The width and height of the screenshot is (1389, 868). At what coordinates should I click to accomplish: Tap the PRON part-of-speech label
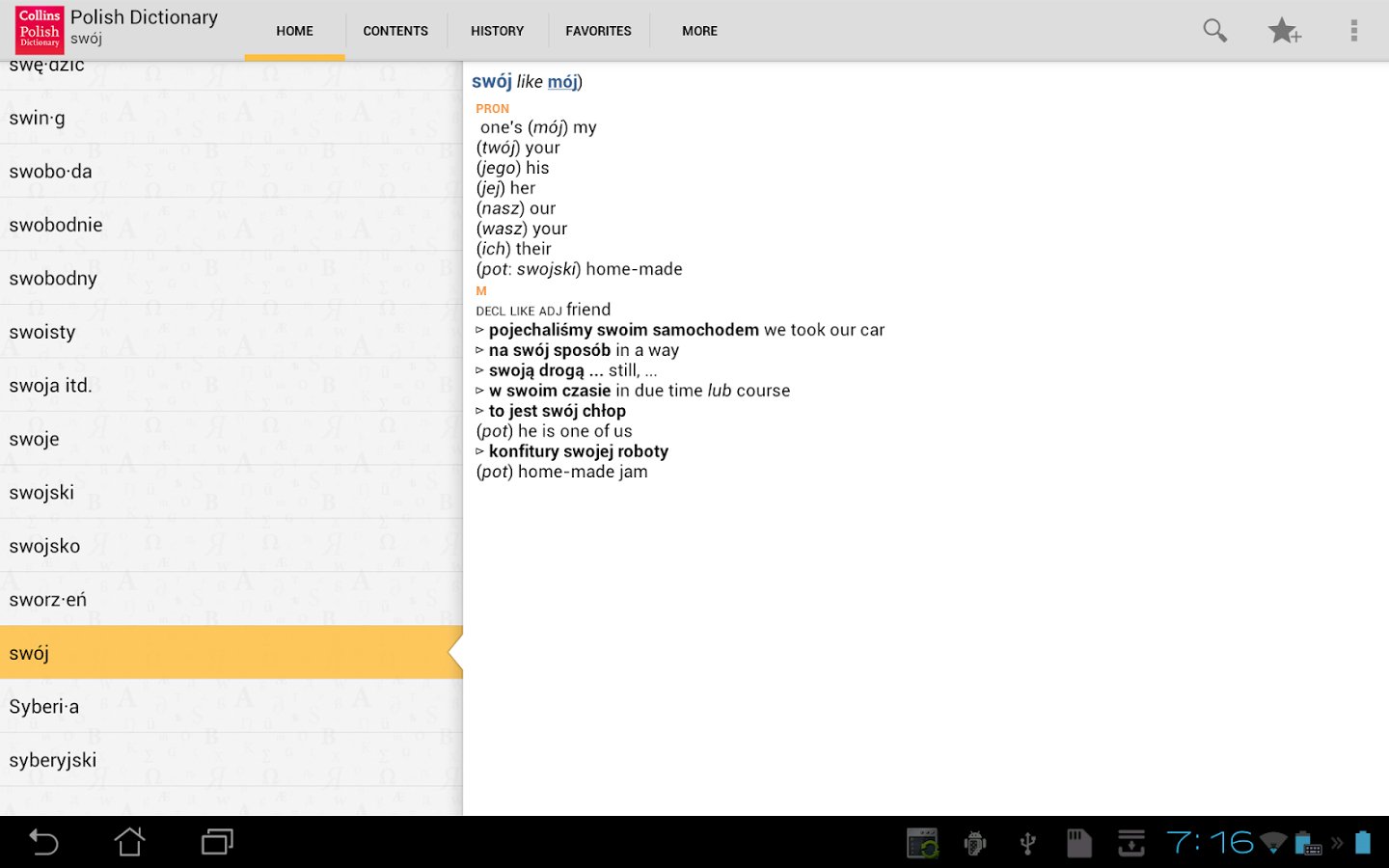492,109
